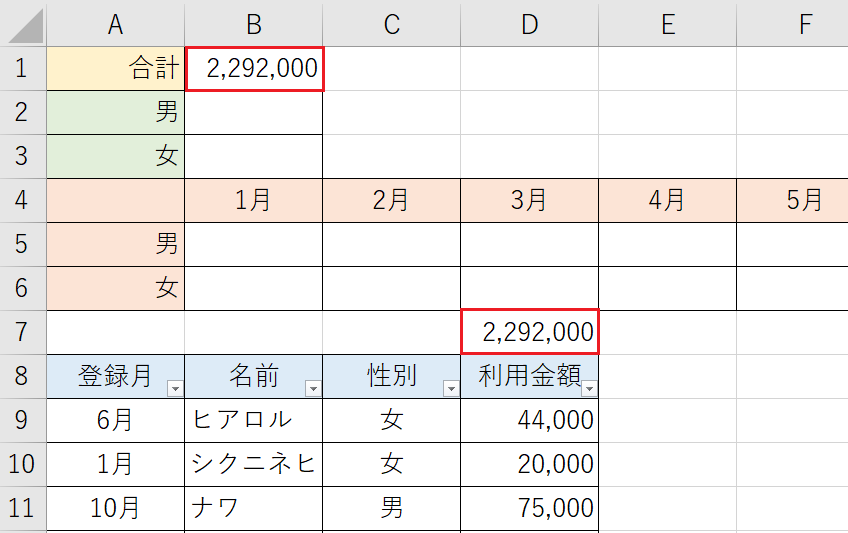The width and height of the screenshot is (848, 533).
Task: Click the 2月 header cell
Action: [392, 200]
